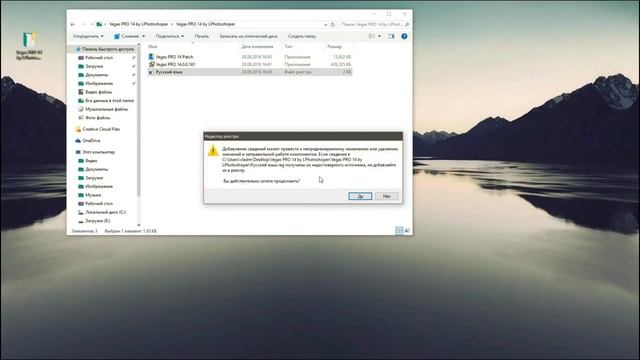Open Документы under quick access
This screenshot has height=360, width=640.
[x=97, y=75]
